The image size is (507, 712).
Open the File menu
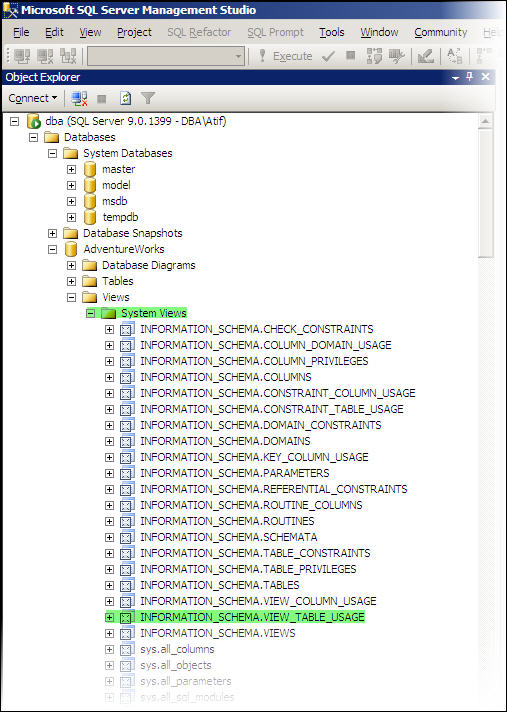coord(21,32)
